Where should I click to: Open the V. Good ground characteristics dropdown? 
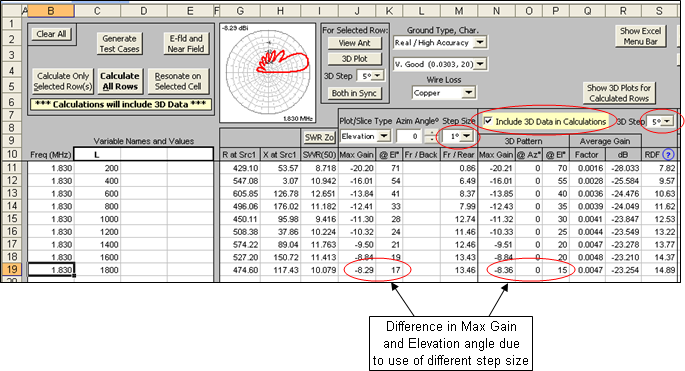point(480,64)
